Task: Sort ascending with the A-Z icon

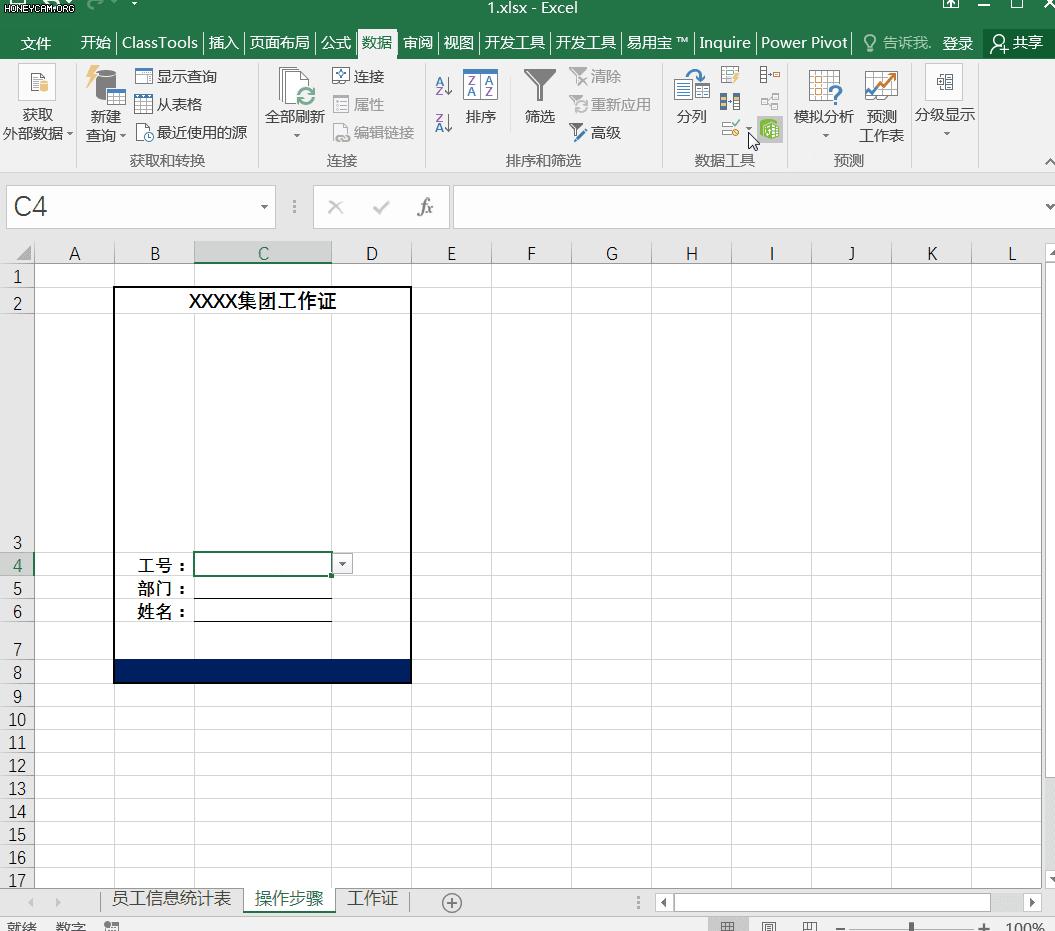Action: (x=443, y=86)
